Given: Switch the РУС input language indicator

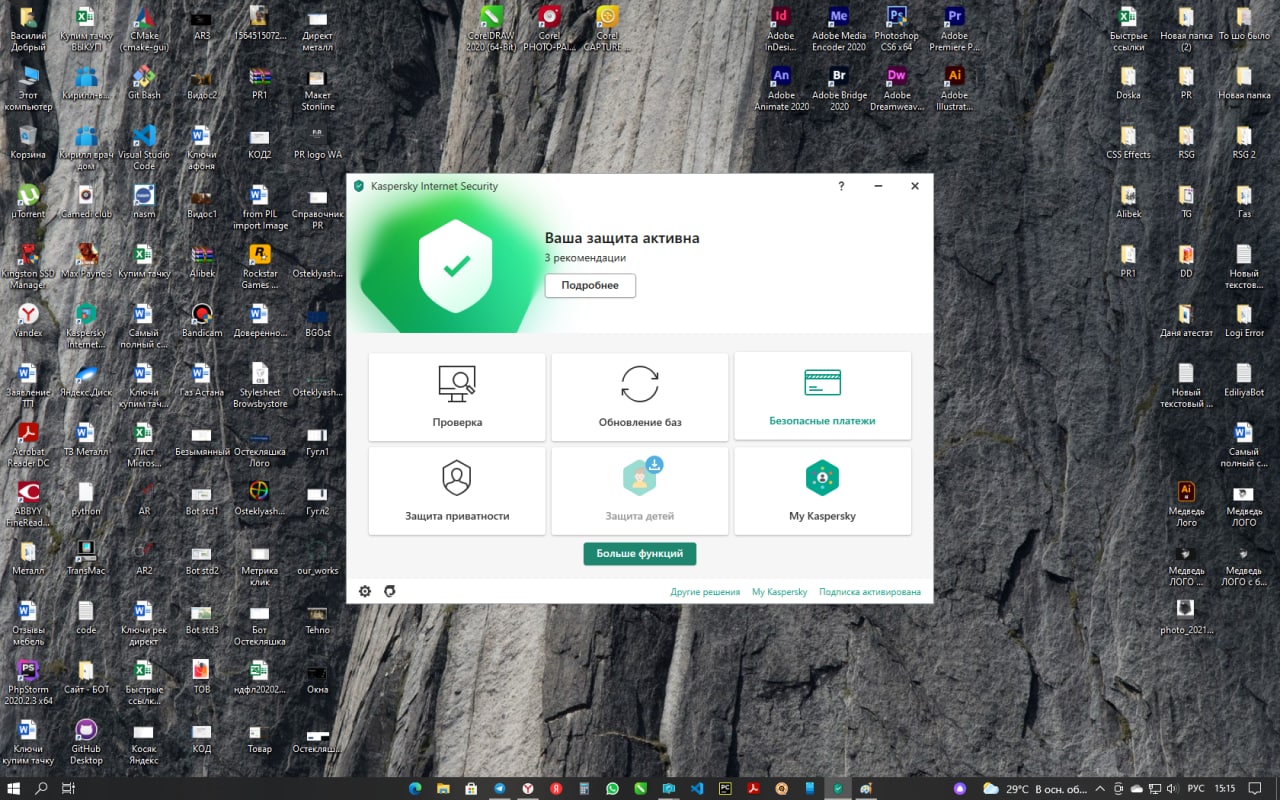Looking at the screenshot, I should [1195, 788].
